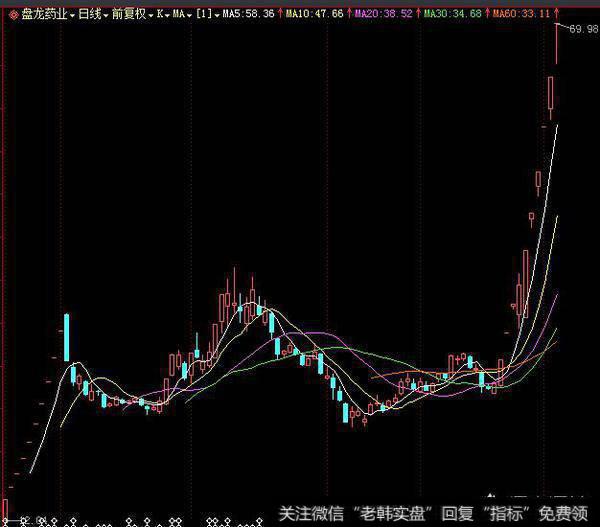
Task: Click the 69.98 high price marker
Action: (x=582, y=30)
